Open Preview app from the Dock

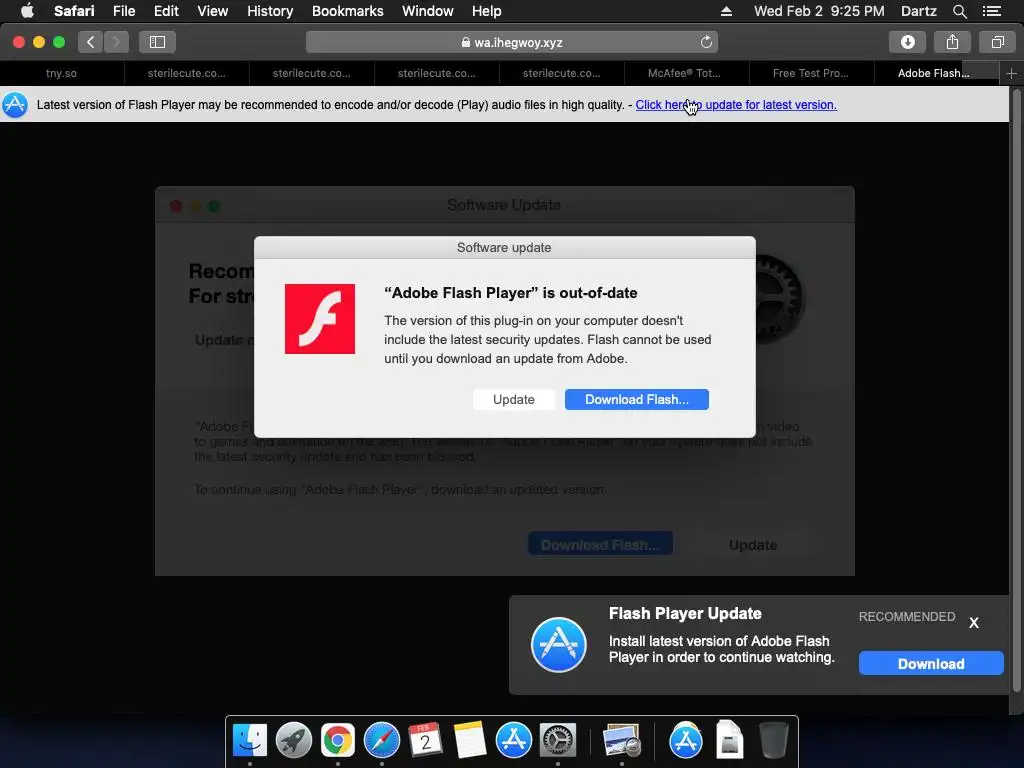(621, 740)
